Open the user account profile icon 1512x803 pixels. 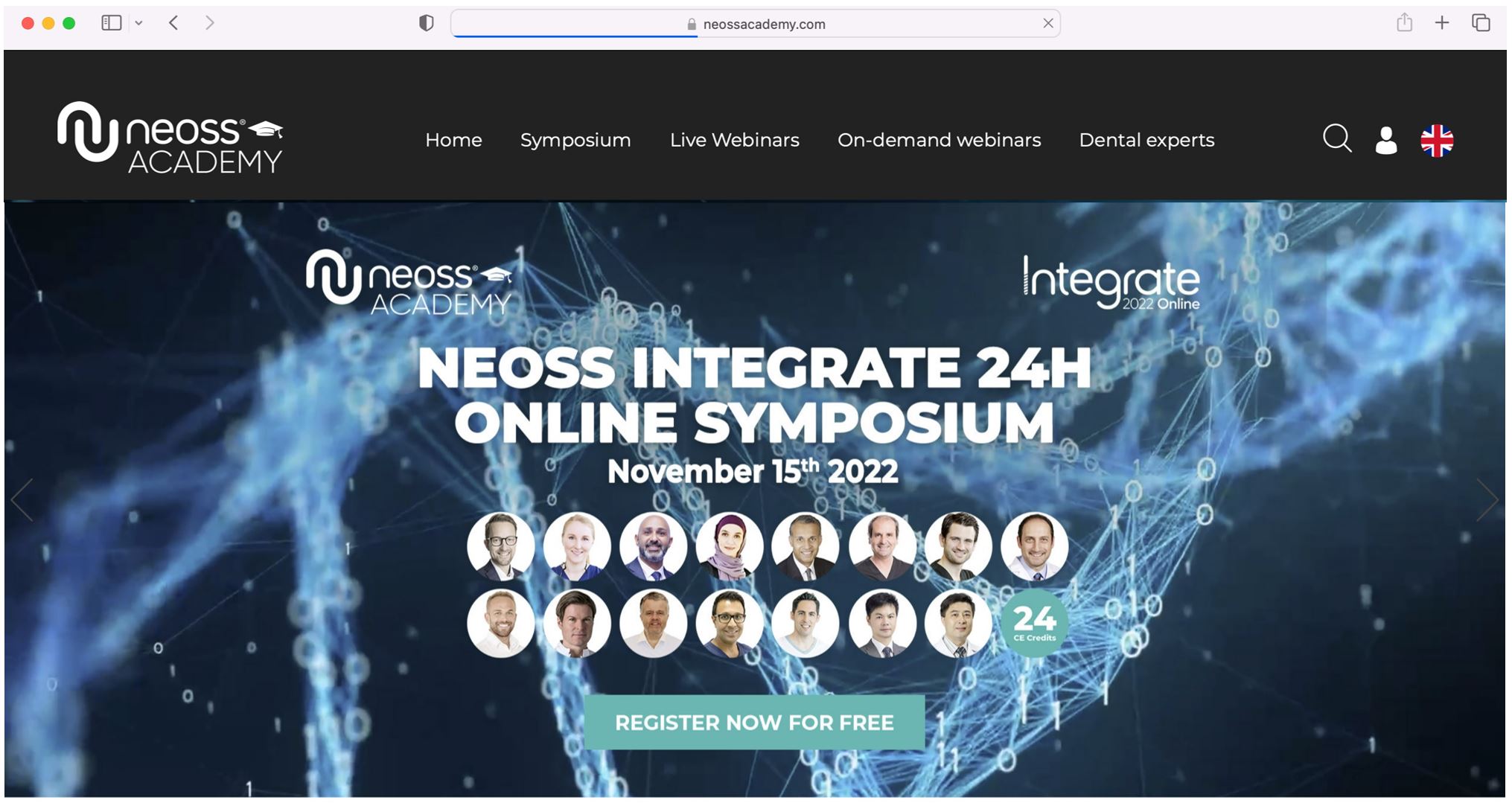(x=1385, y=140)
